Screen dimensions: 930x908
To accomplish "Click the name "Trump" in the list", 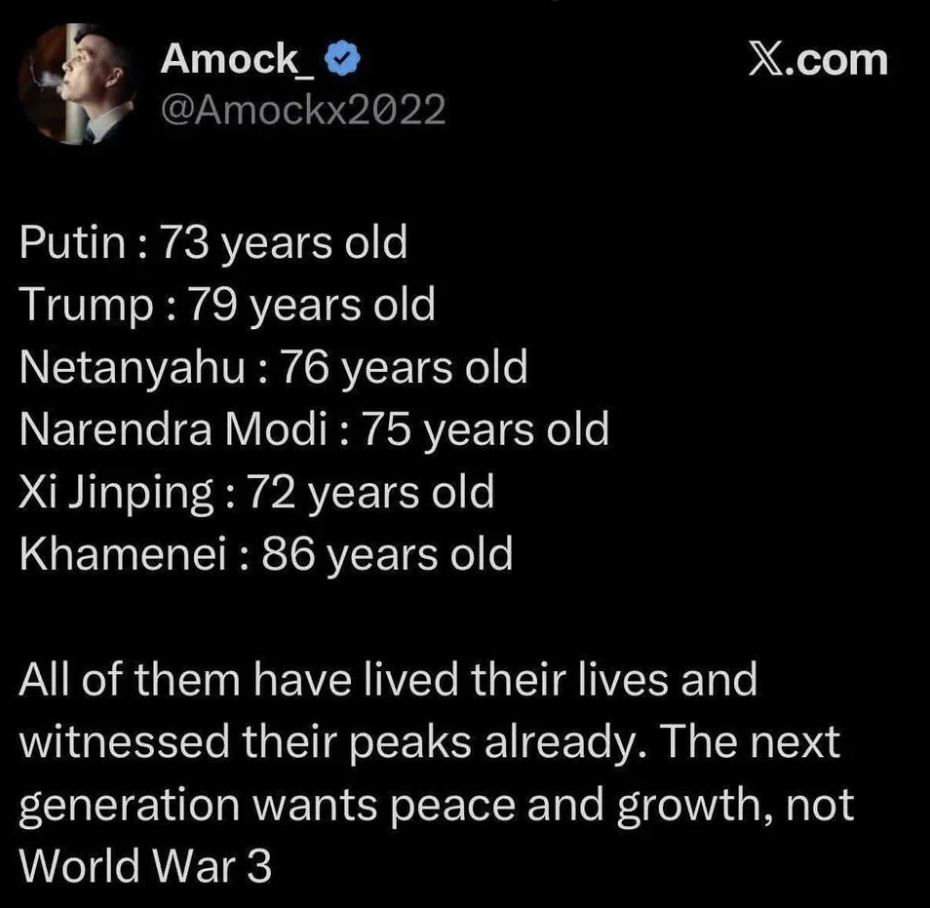I will pyautogui.click(x=84, y=306).
